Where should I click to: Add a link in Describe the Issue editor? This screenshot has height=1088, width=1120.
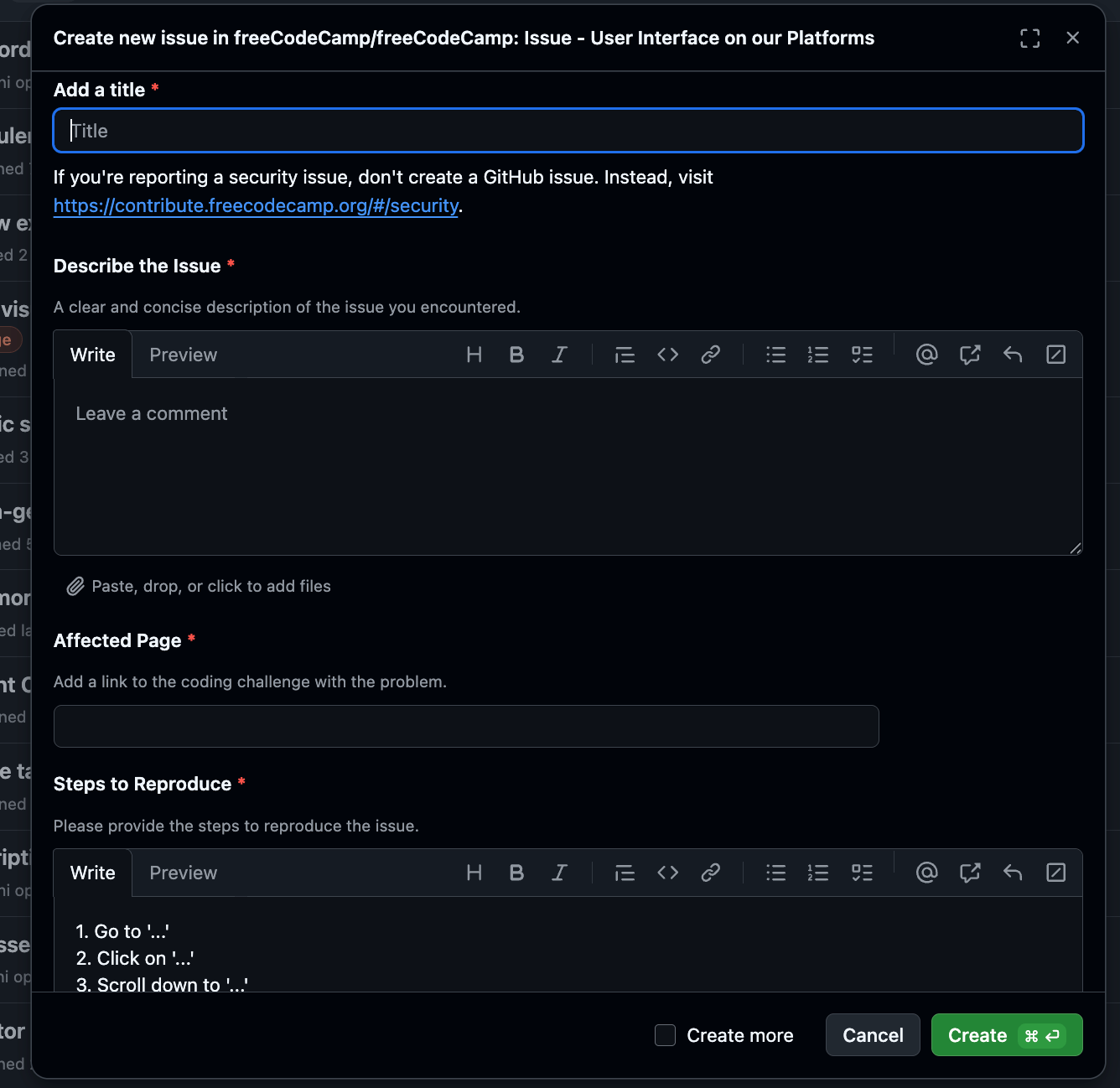710,355
